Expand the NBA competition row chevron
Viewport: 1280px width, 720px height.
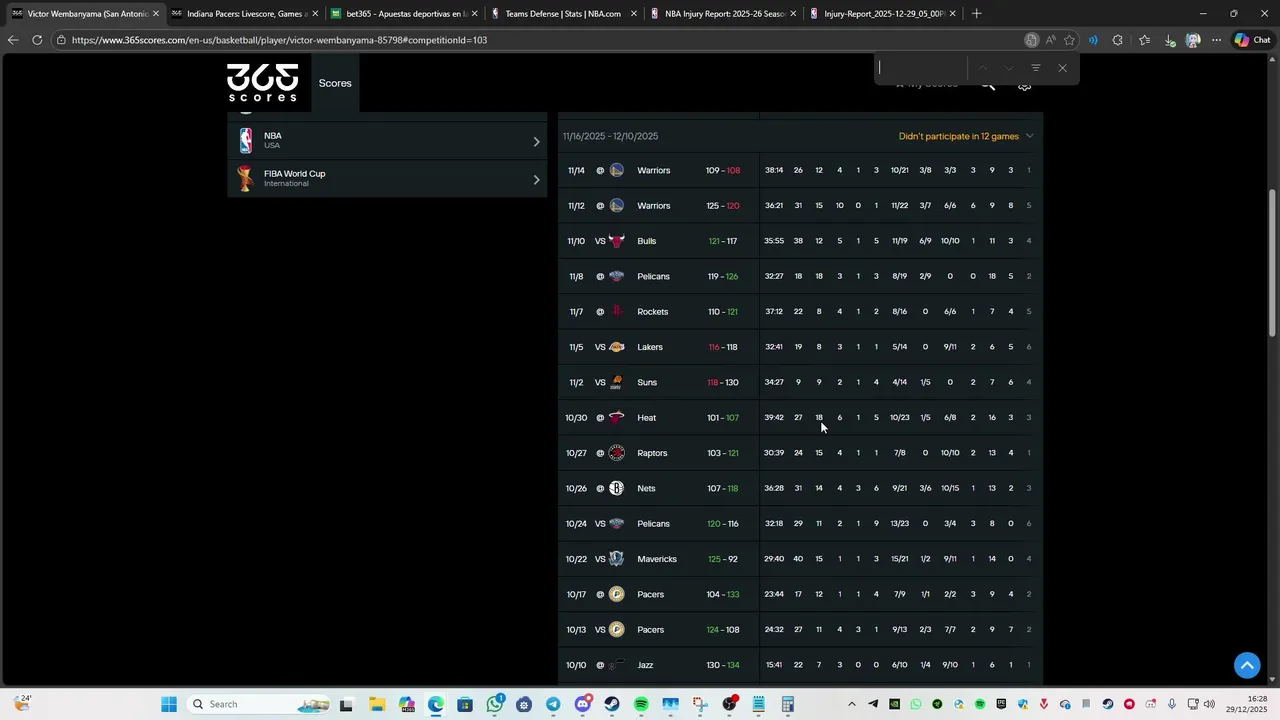point(536,141)
